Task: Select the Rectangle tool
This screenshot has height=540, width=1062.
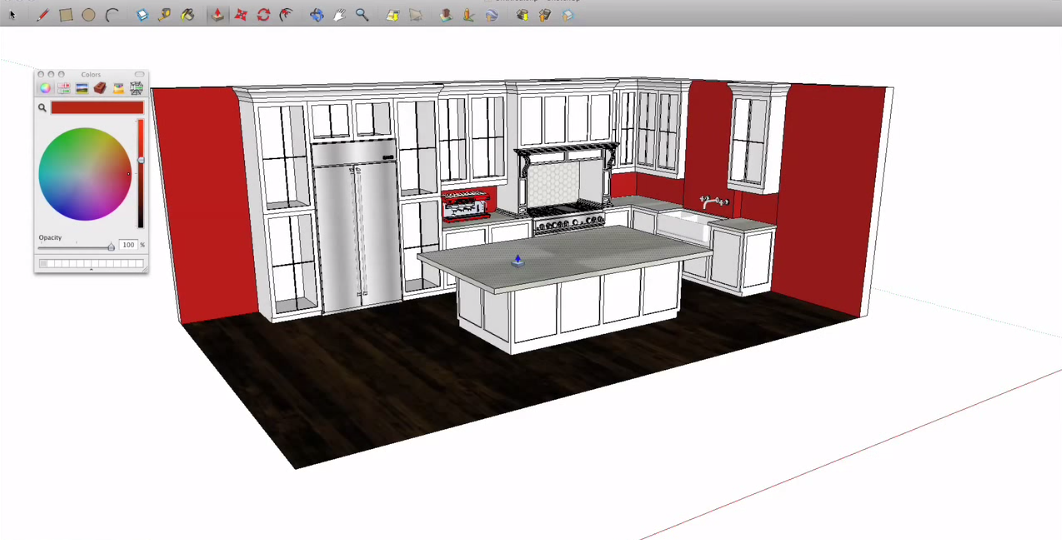Action: click(66, 14)
